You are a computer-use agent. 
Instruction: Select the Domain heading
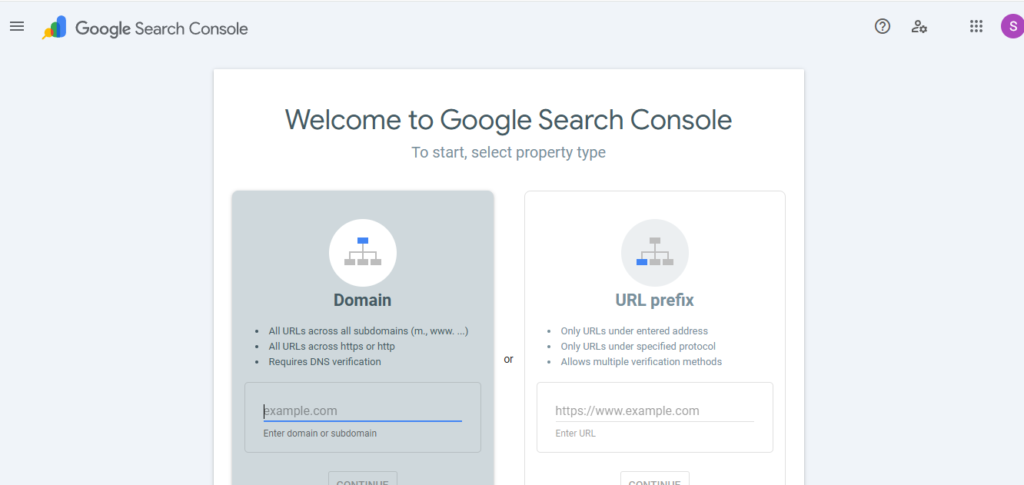362,300
